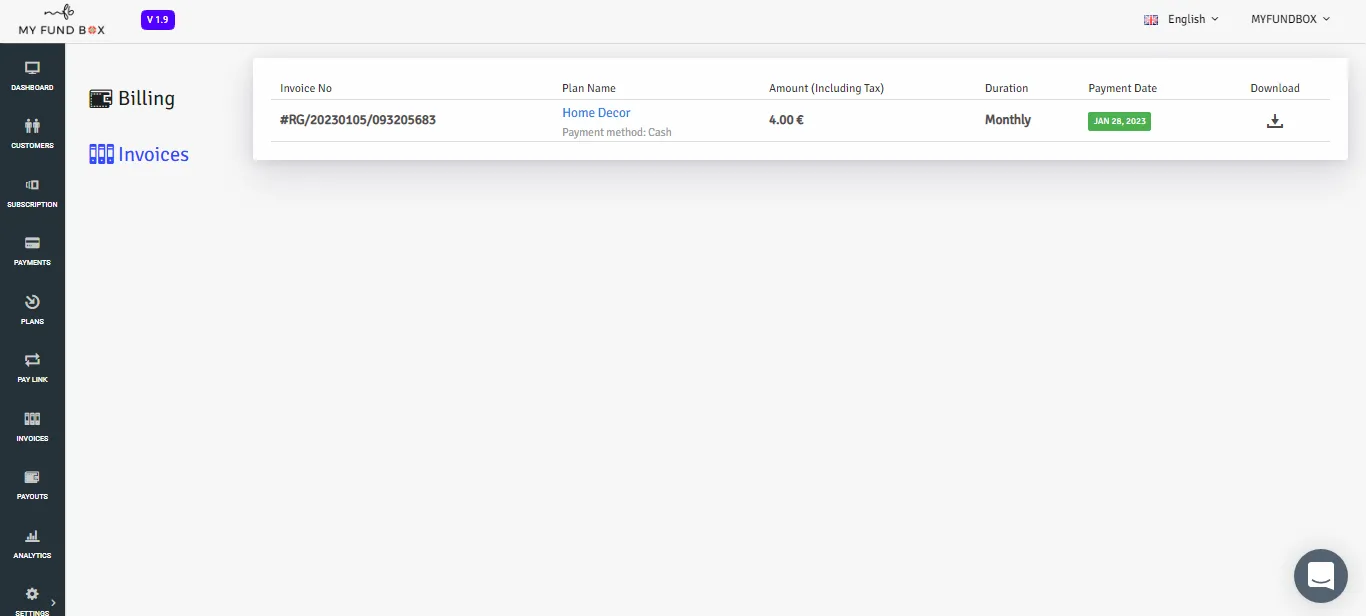
Task: Click the UK flag language icon
Action: tap(1151, 19)
